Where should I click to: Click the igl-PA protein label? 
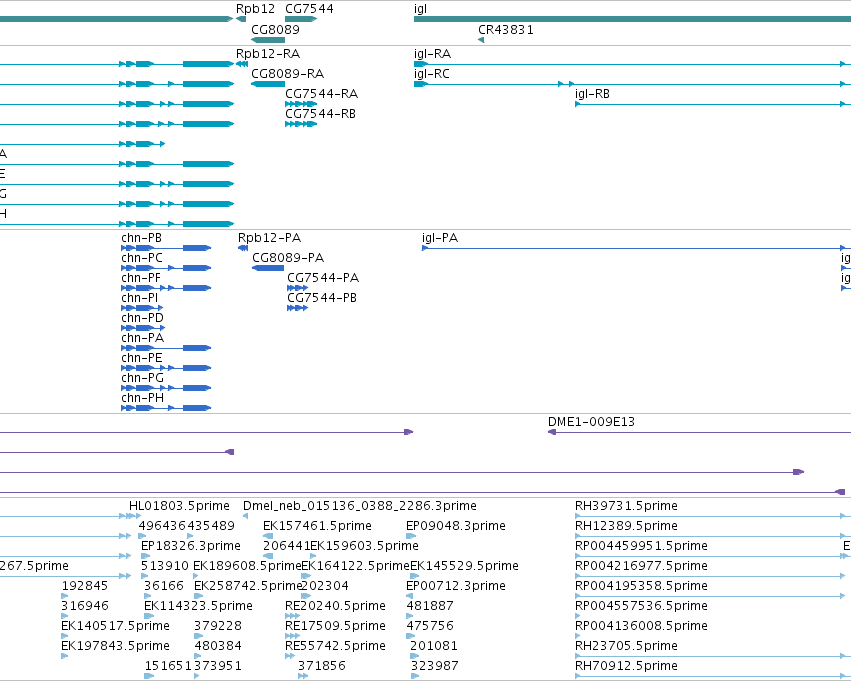click(x=440, y=238)
